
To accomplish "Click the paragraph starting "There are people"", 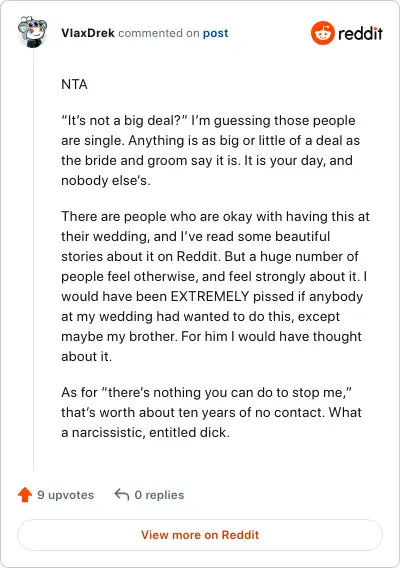I will [215, 286].
